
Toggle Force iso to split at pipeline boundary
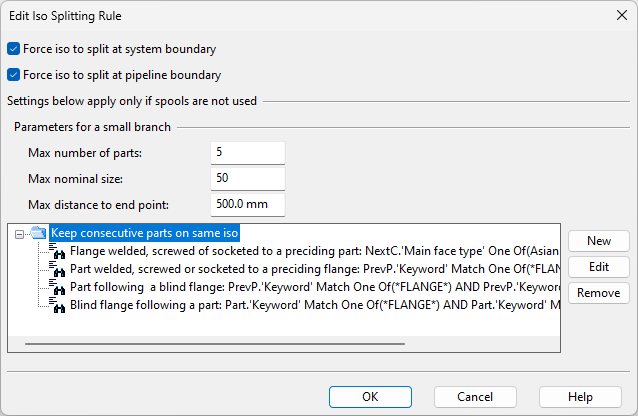(x=13, y=74)
